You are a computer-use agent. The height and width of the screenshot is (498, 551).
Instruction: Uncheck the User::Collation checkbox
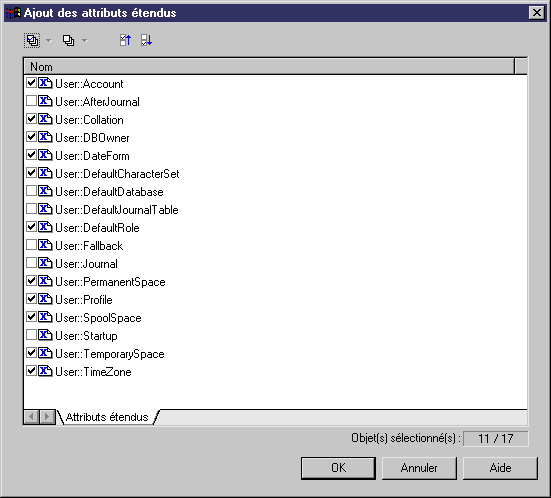click(31, 119)
